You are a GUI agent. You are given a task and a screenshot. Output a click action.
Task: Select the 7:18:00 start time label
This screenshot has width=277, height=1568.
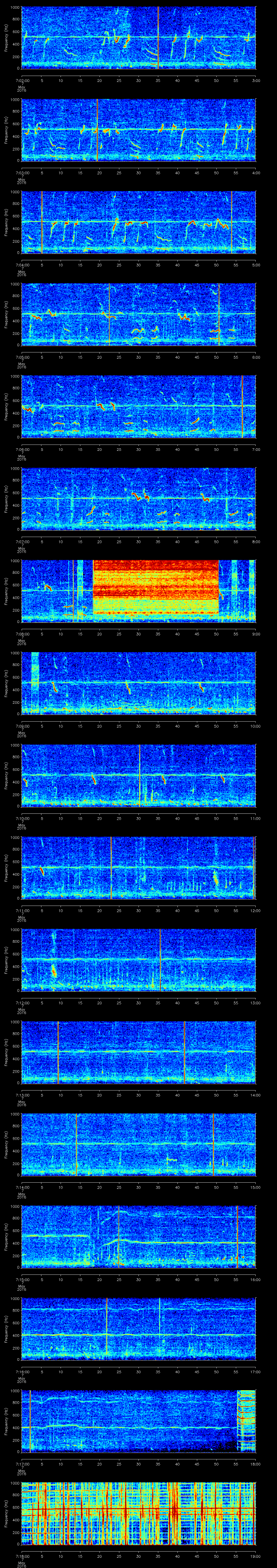[22, 1556]
